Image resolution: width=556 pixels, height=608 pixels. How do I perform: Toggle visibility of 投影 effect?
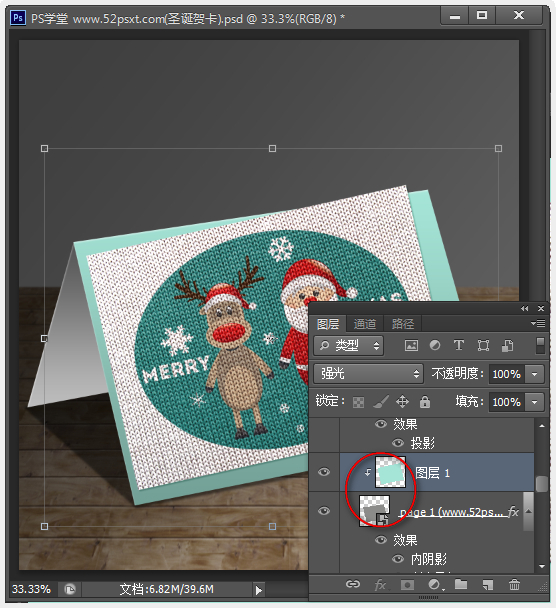(398, 443)
